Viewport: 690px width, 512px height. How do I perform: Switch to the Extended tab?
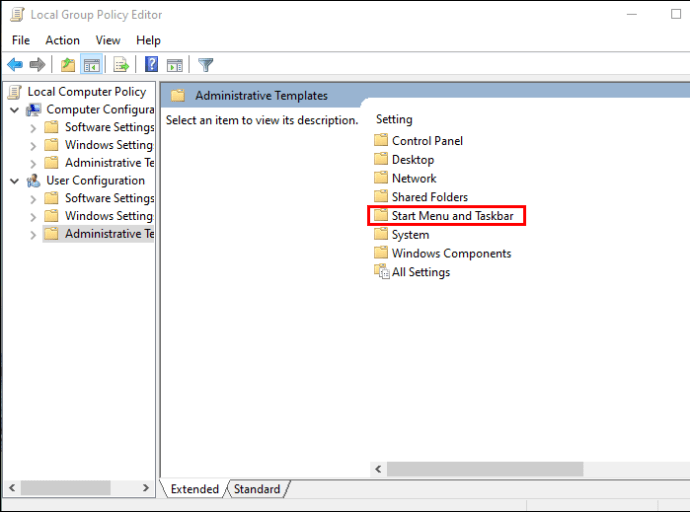click(x=195, y=489)
